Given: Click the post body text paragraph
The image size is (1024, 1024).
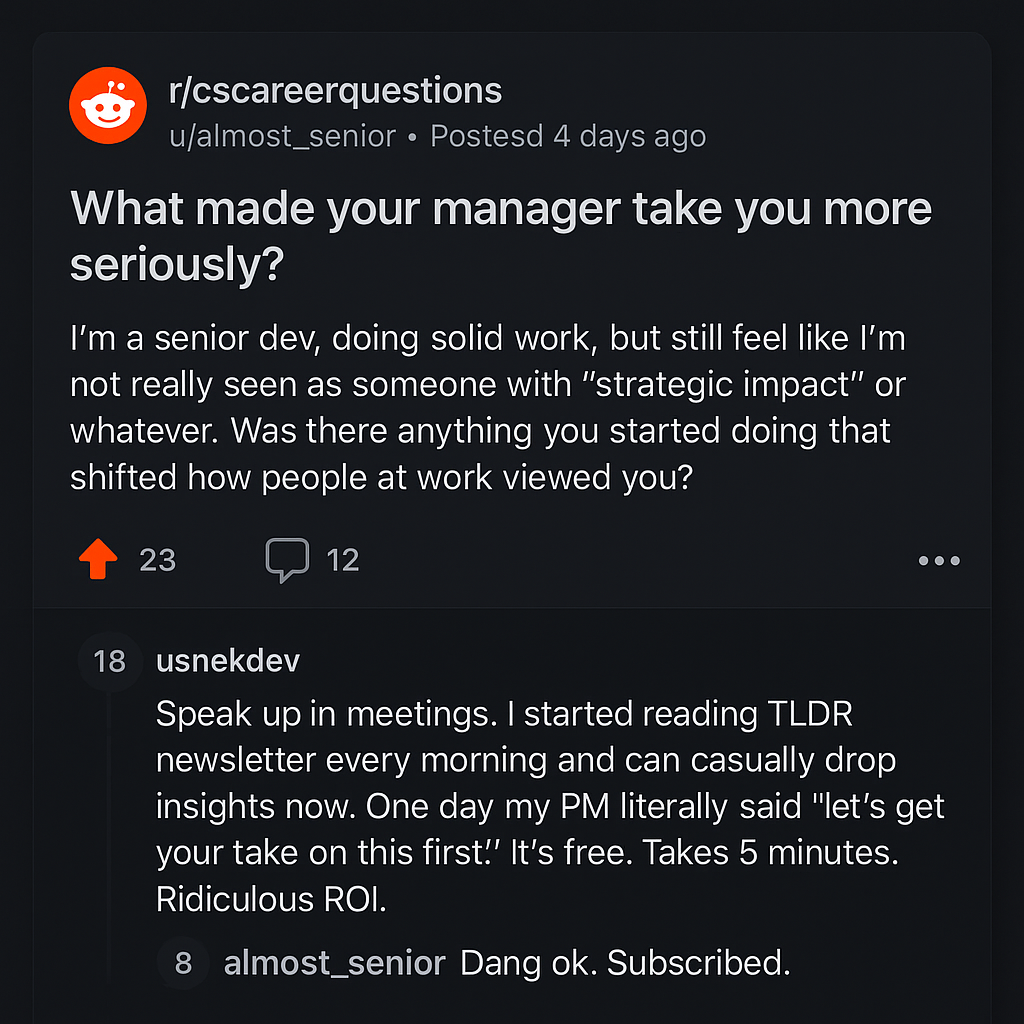Looking at the screenshot, I should (488, 408).
